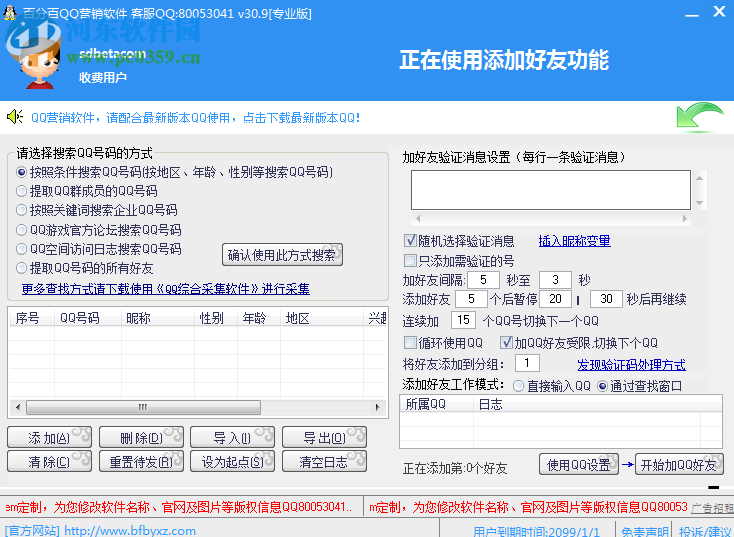Open the 投诉/建议 link

(x=705, y=531)
